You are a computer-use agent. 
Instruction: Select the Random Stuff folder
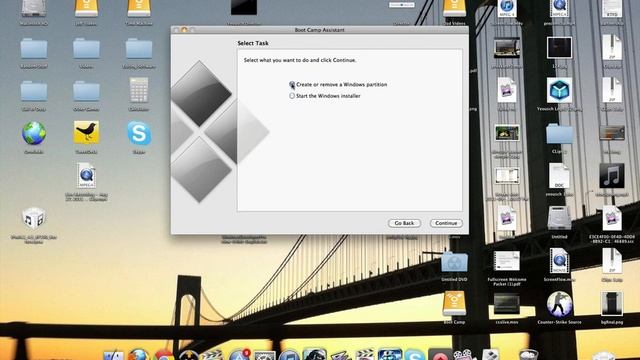click(x=34, y=49)
